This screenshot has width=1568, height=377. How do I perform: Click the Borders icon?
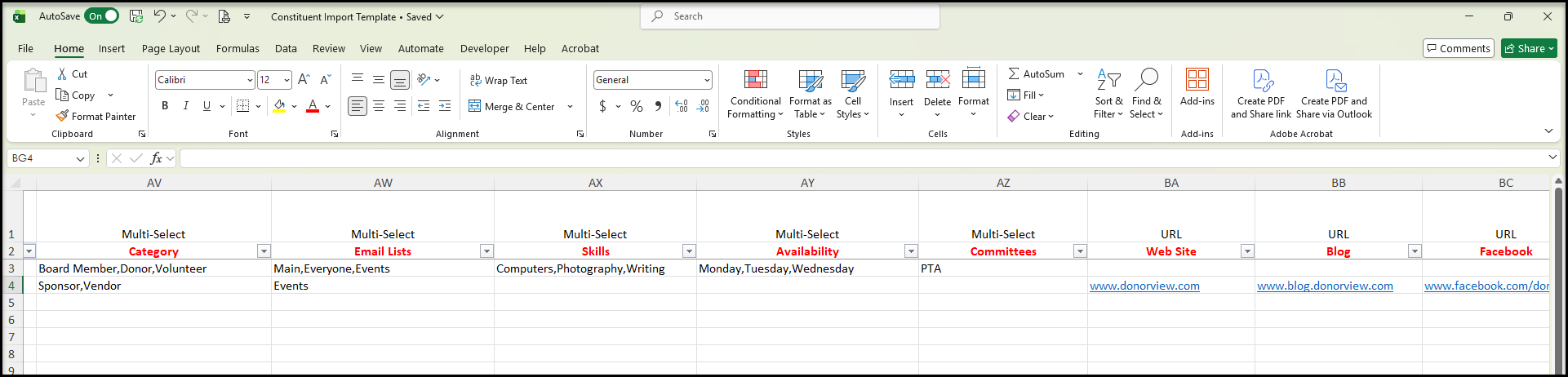243,106
